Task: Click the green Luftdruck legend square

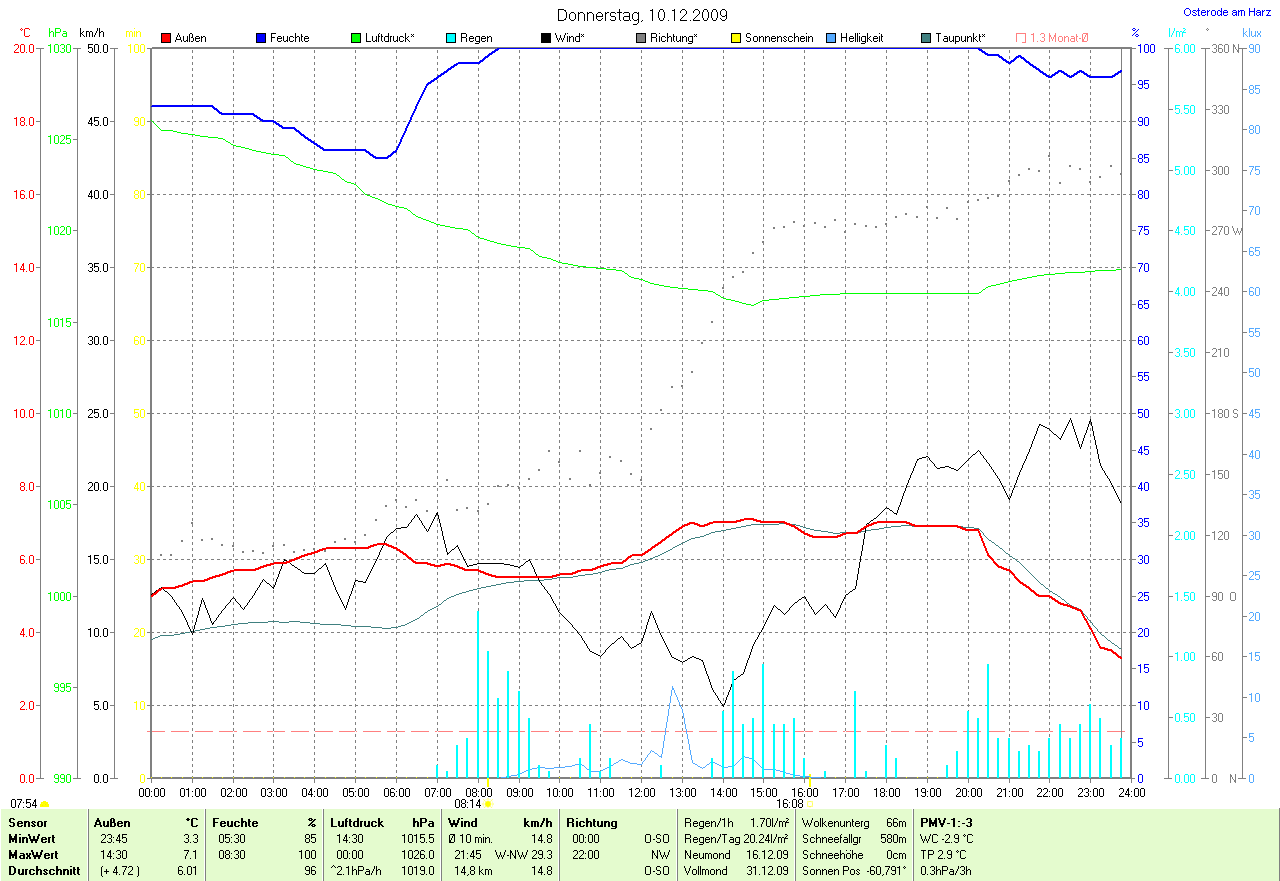Action: tap(356, 38)
